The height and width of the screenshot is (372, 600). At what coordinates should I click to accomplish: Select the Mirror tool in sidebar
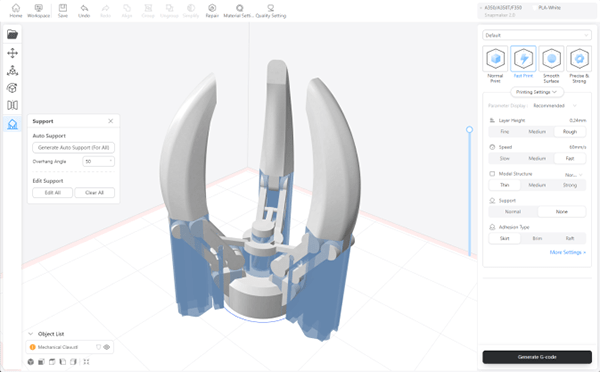(12, 105)
